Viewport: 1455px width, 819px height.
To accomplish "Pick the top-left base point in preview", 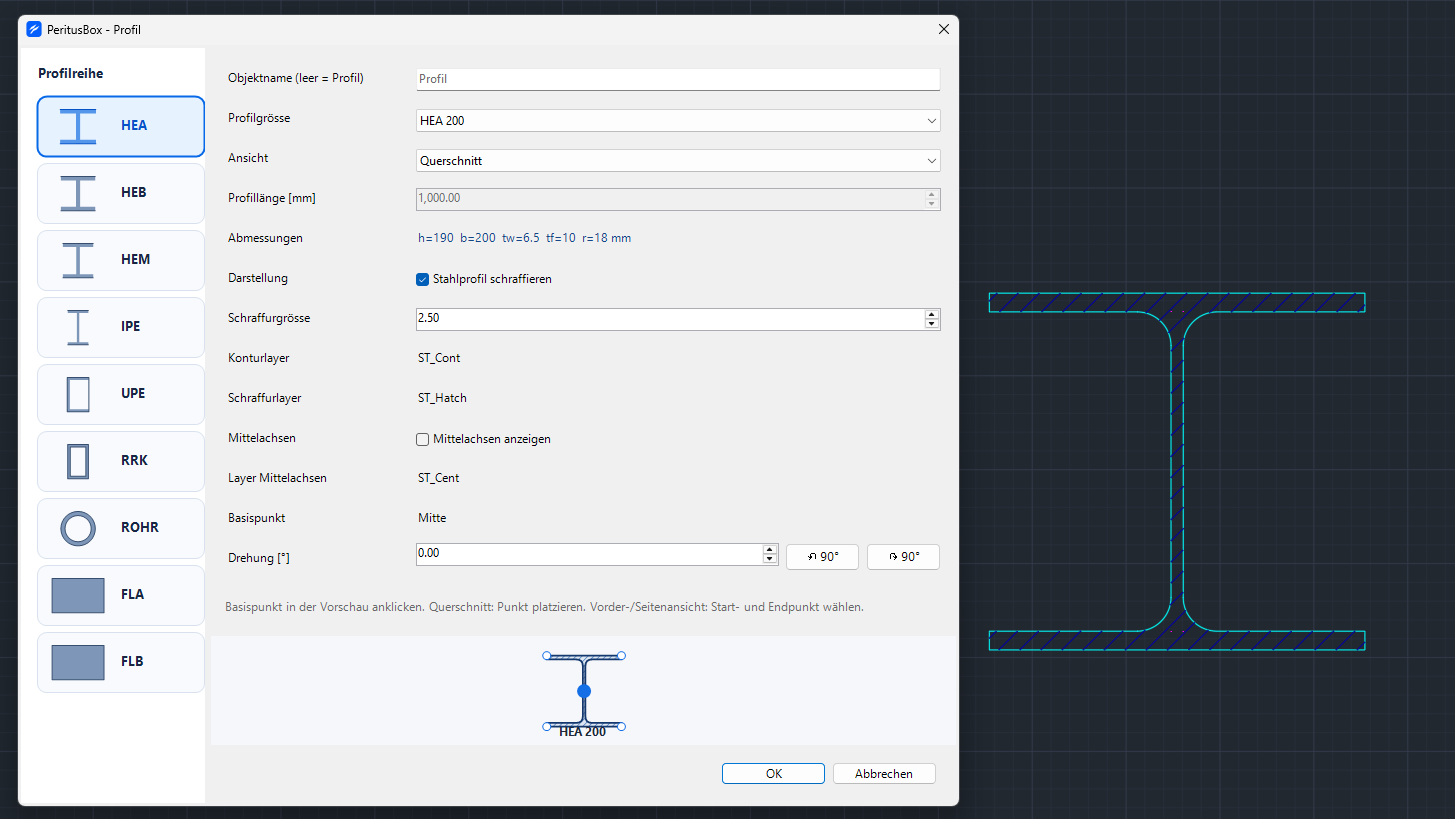I will [547, 656].
